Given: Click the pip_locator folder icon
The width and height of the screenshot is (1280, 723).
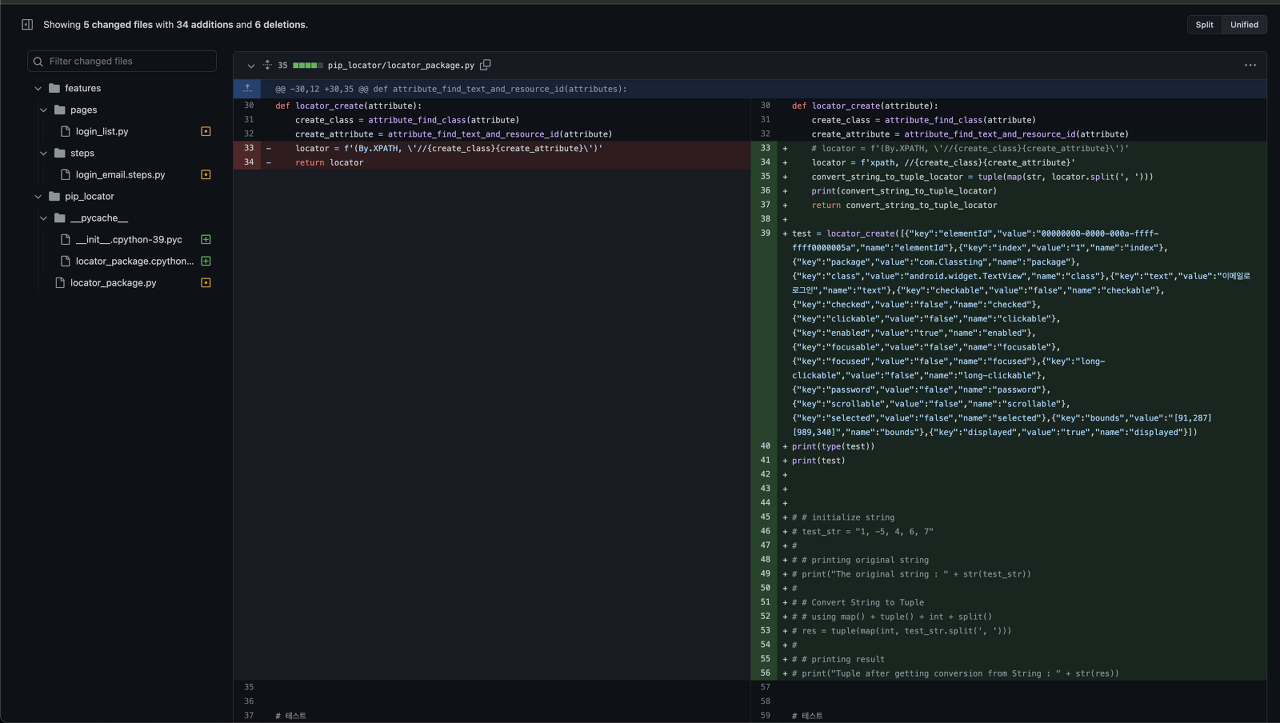Looking at the screenshot, I should click(x=54, y=196).
